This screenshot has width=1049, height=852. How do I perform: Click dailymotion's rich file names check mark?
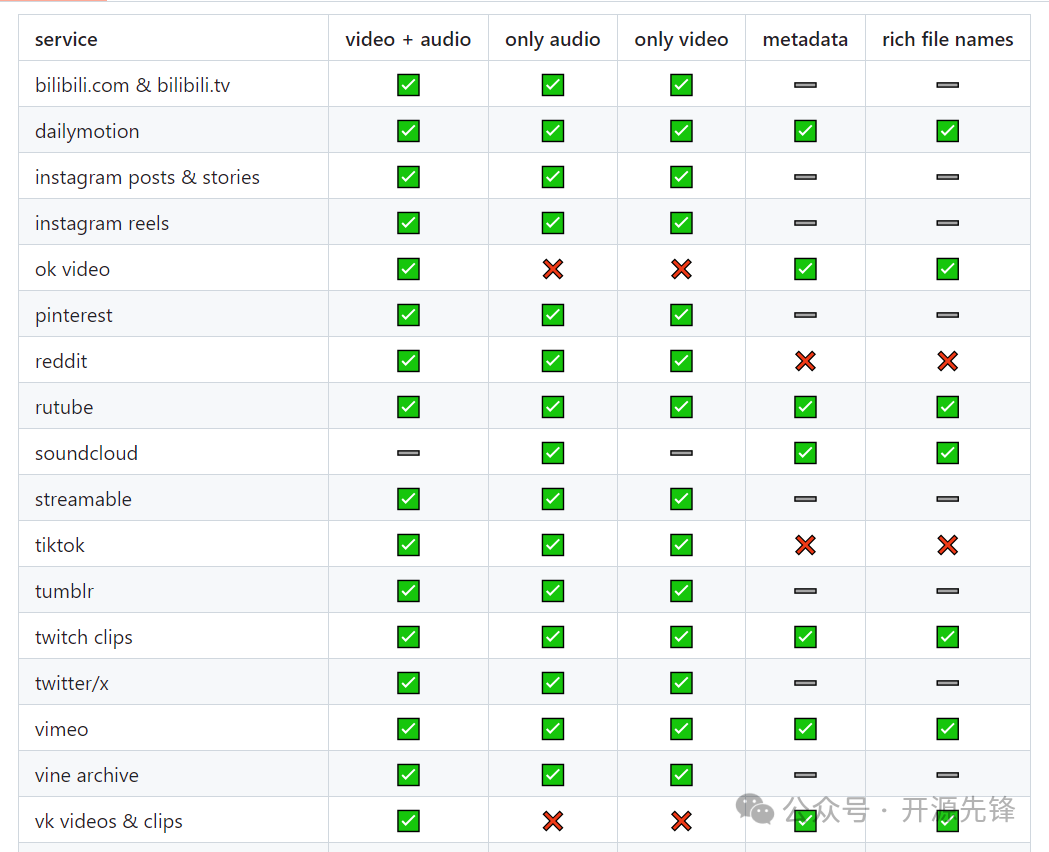[x=947, y=131]
